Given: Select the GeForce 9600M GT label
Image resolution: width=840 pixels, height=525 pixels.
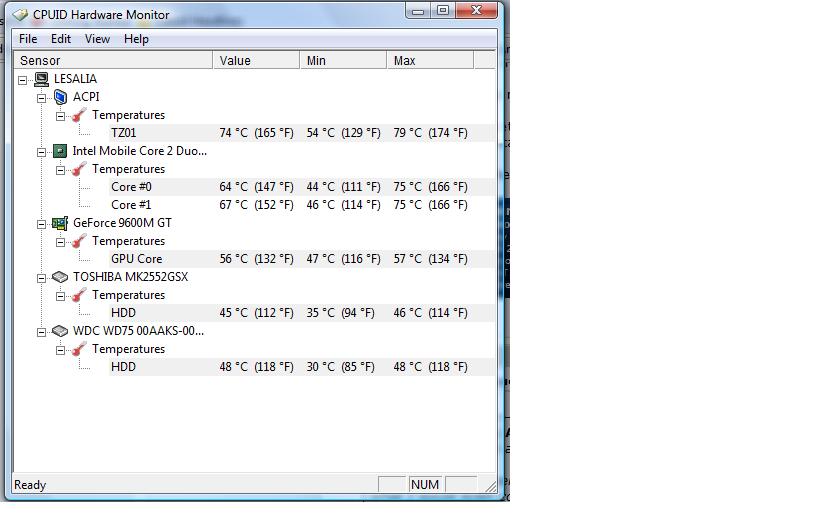Looking at the screenshot, I should 122,223.
